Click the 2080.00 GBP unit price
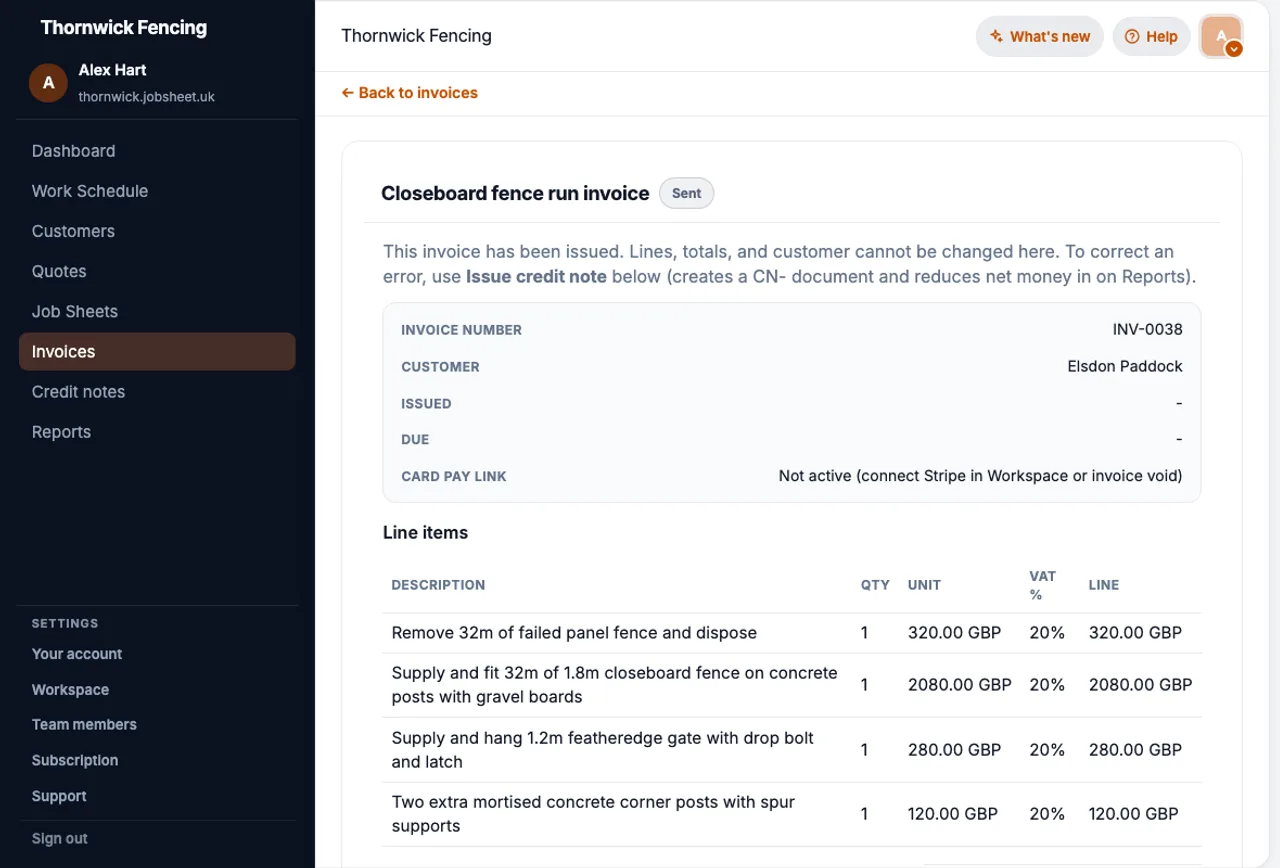 [x=960, y=685]
